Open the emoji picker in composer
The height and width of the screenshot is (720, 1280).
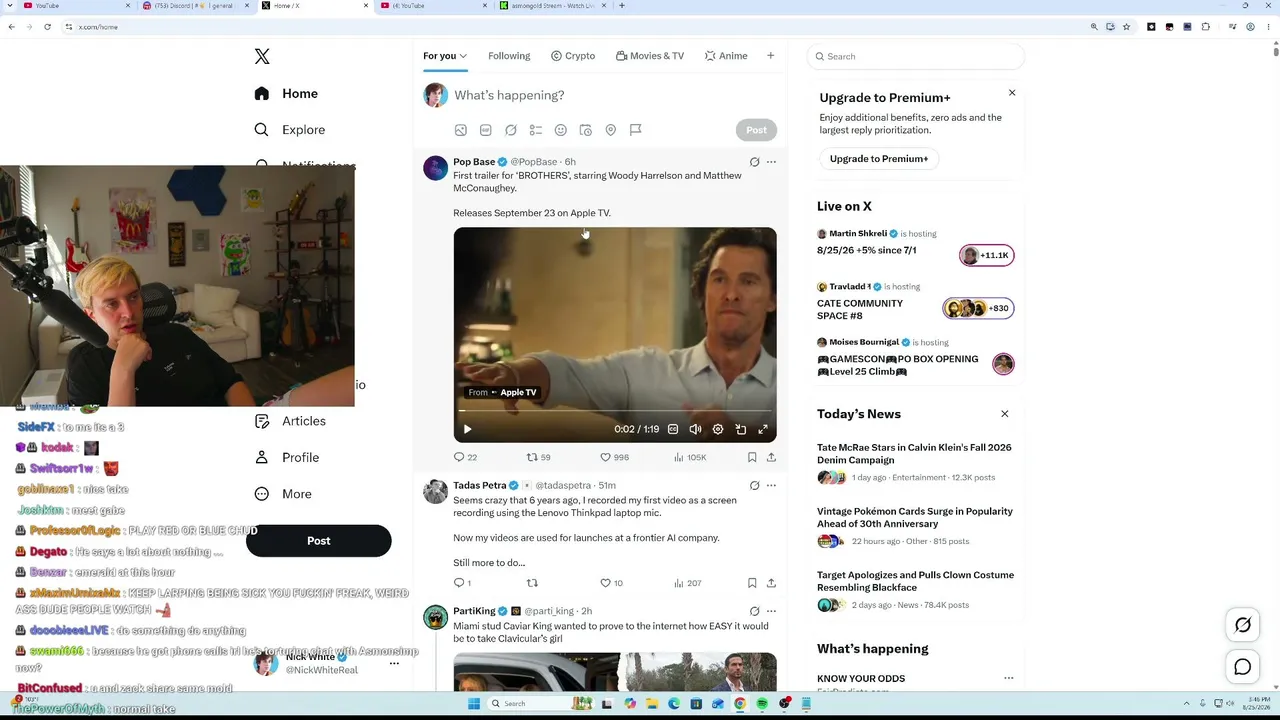click(x=560, y=130)
